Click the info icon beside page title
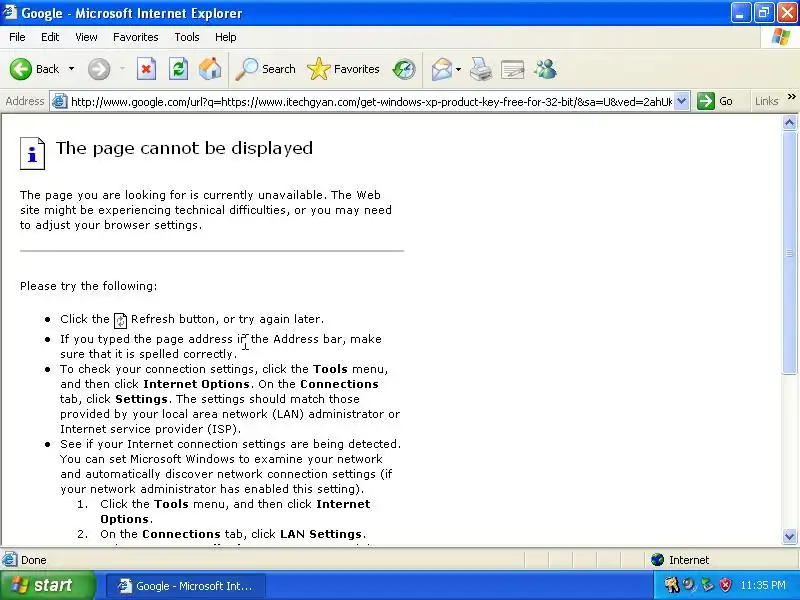The height and width of the screenshot is (600, 800). coord(32,153)
